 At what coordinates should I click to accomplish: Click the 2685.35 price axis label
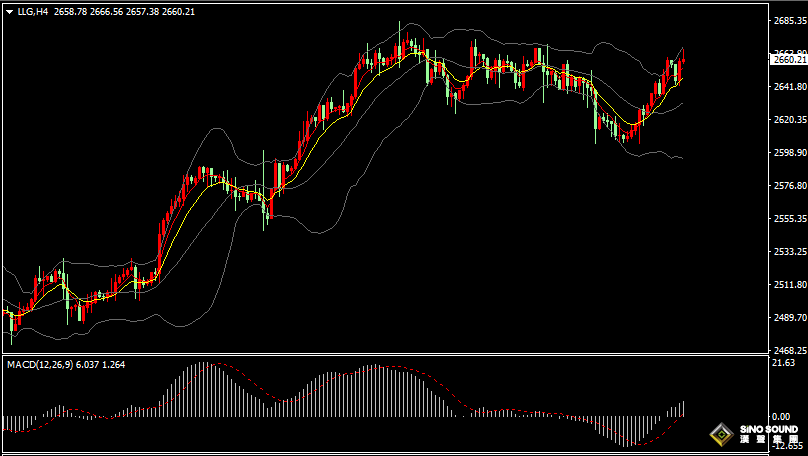pyautogui.click(x=789, y=21)
